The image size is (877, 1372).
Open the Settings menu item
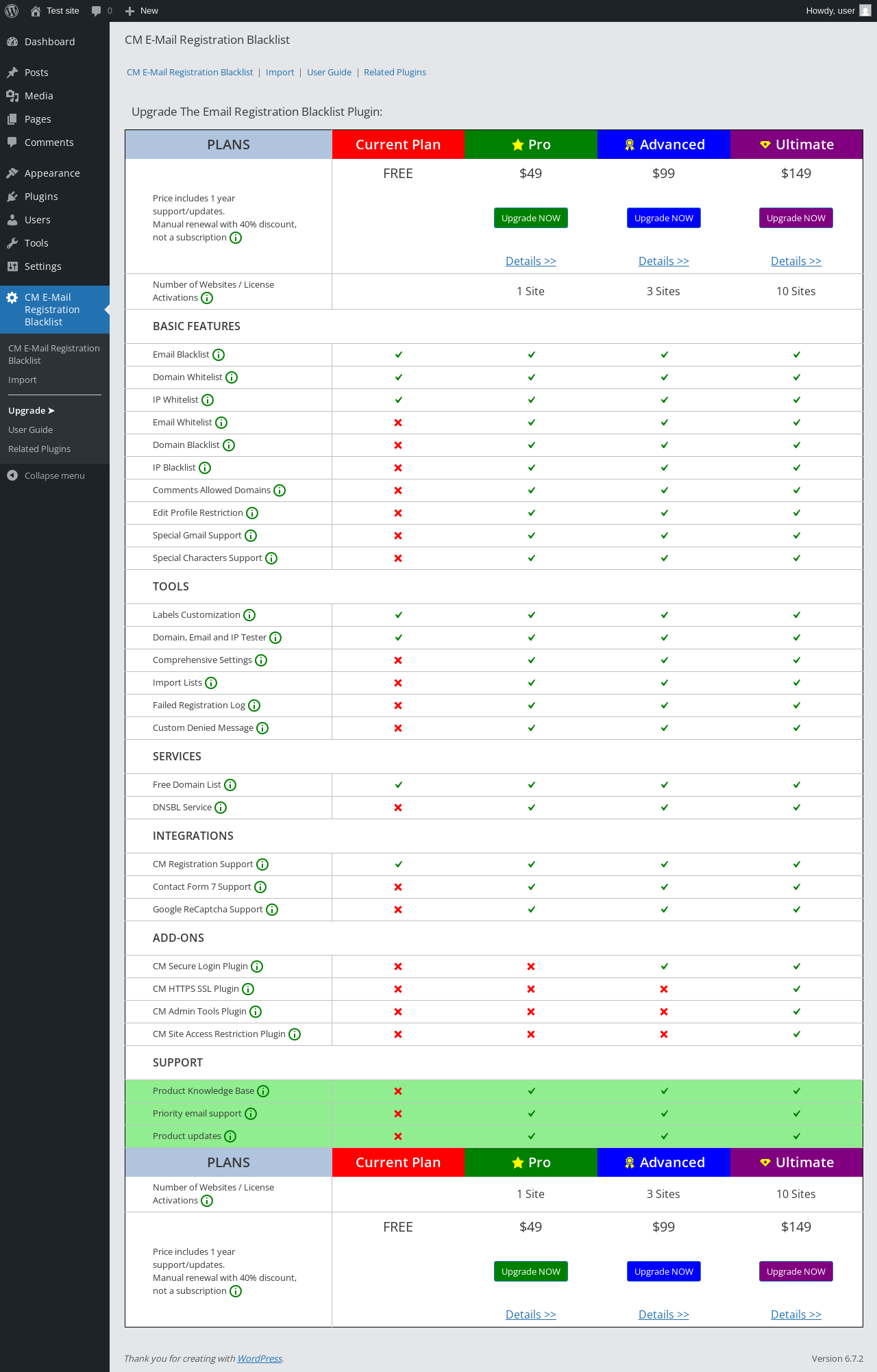(x=55, y=266)
